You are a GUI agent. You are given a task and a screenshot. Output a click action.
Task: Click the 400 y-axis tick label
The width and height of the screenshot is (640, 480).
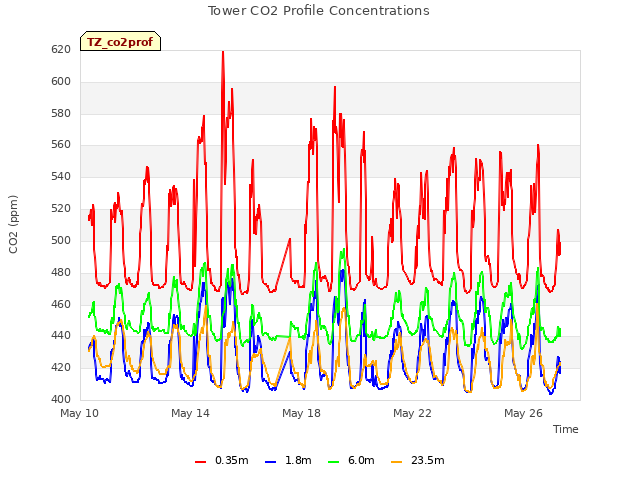coord(61,399)
